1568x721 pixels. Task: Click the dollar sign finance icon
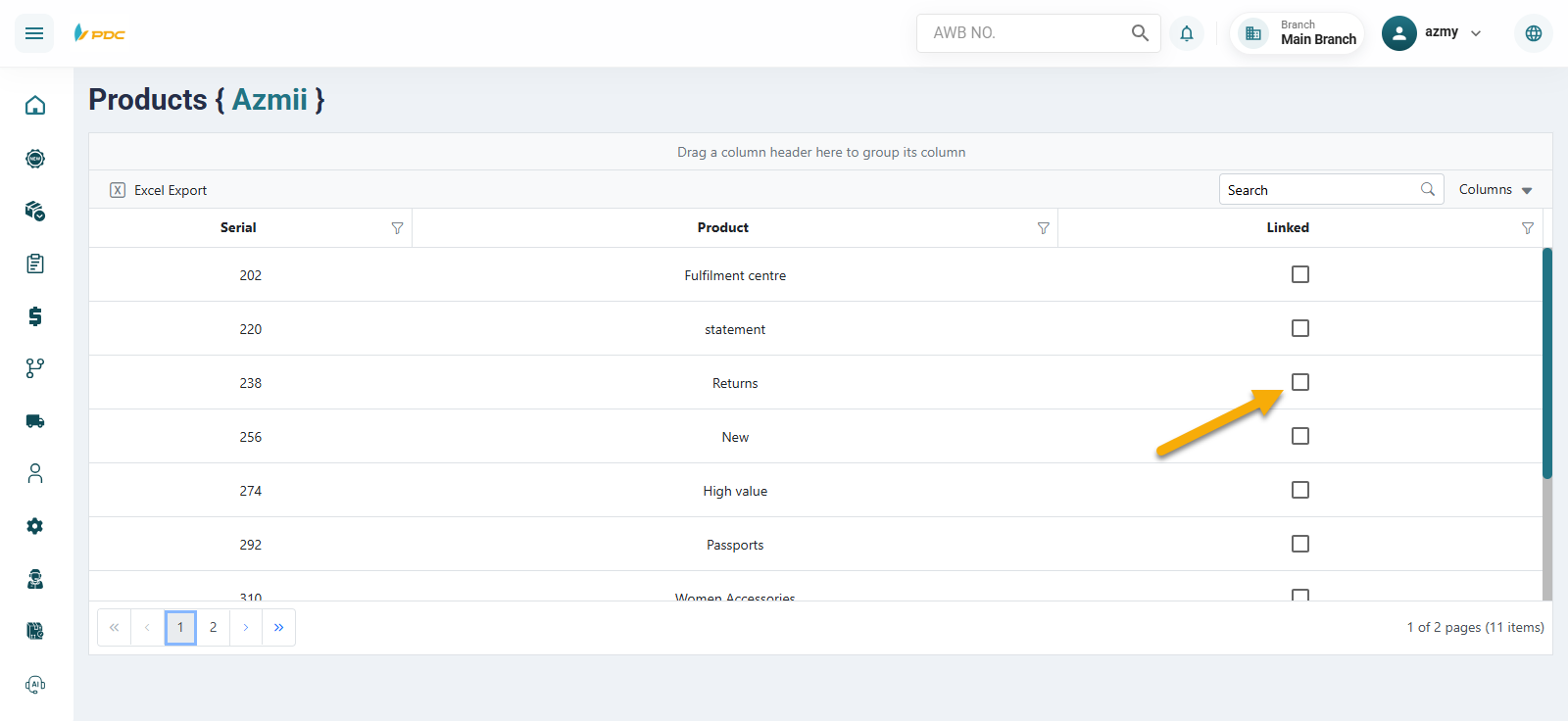click(x=35, y=316)
